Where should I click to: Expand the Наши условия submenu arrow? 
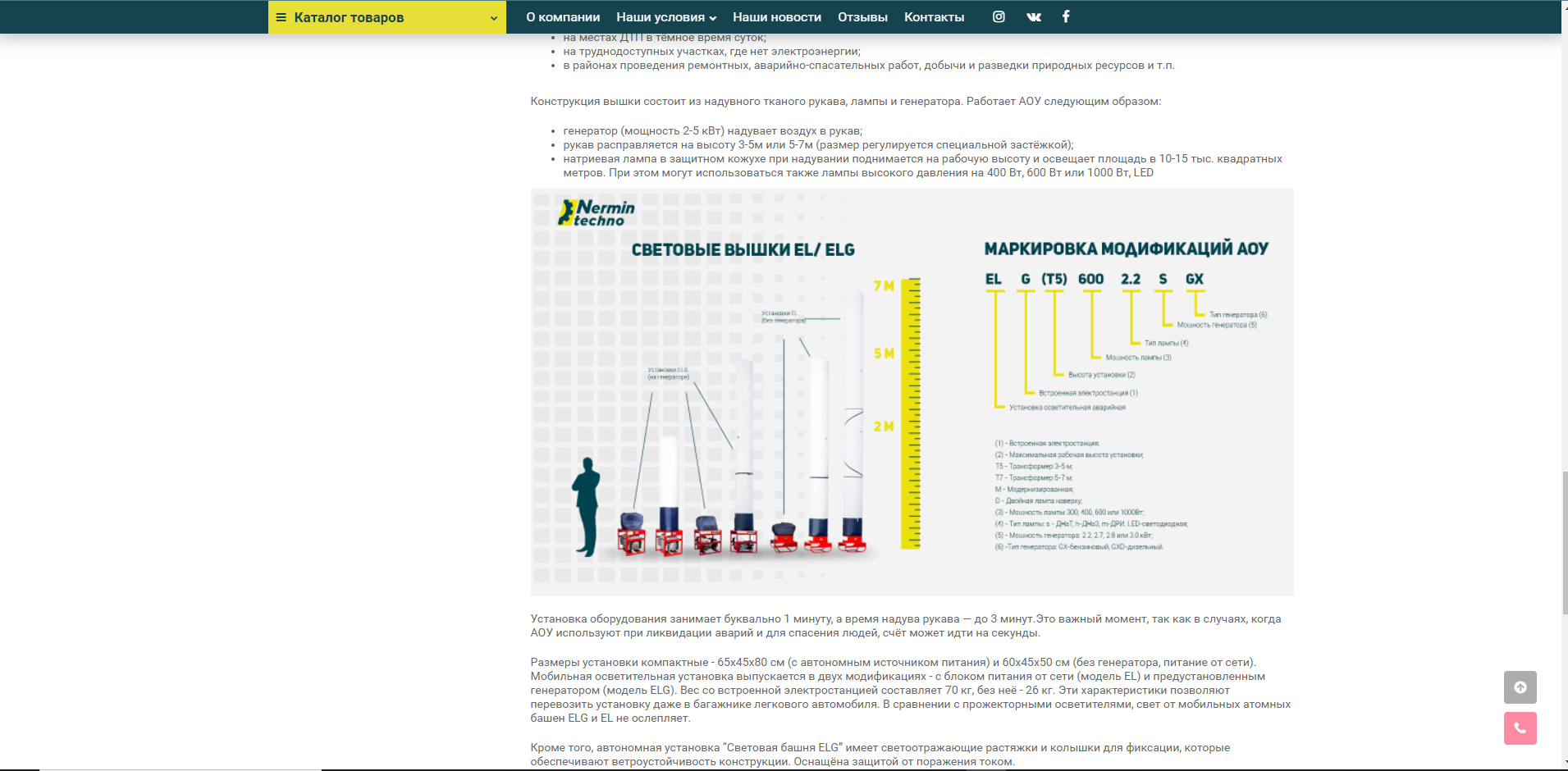[713, 18]
